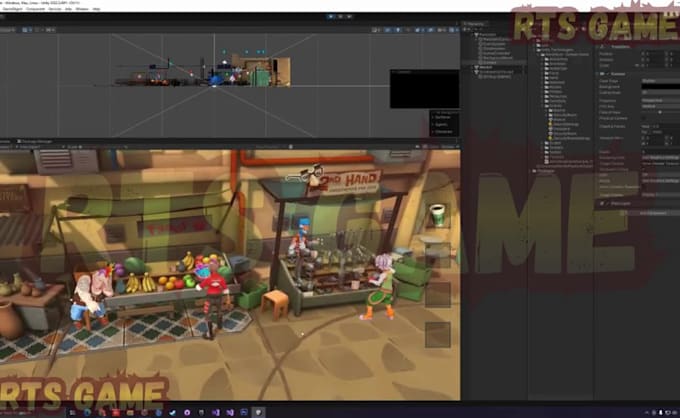
Task: Open the Component menu
Action: tap(35, 9)
